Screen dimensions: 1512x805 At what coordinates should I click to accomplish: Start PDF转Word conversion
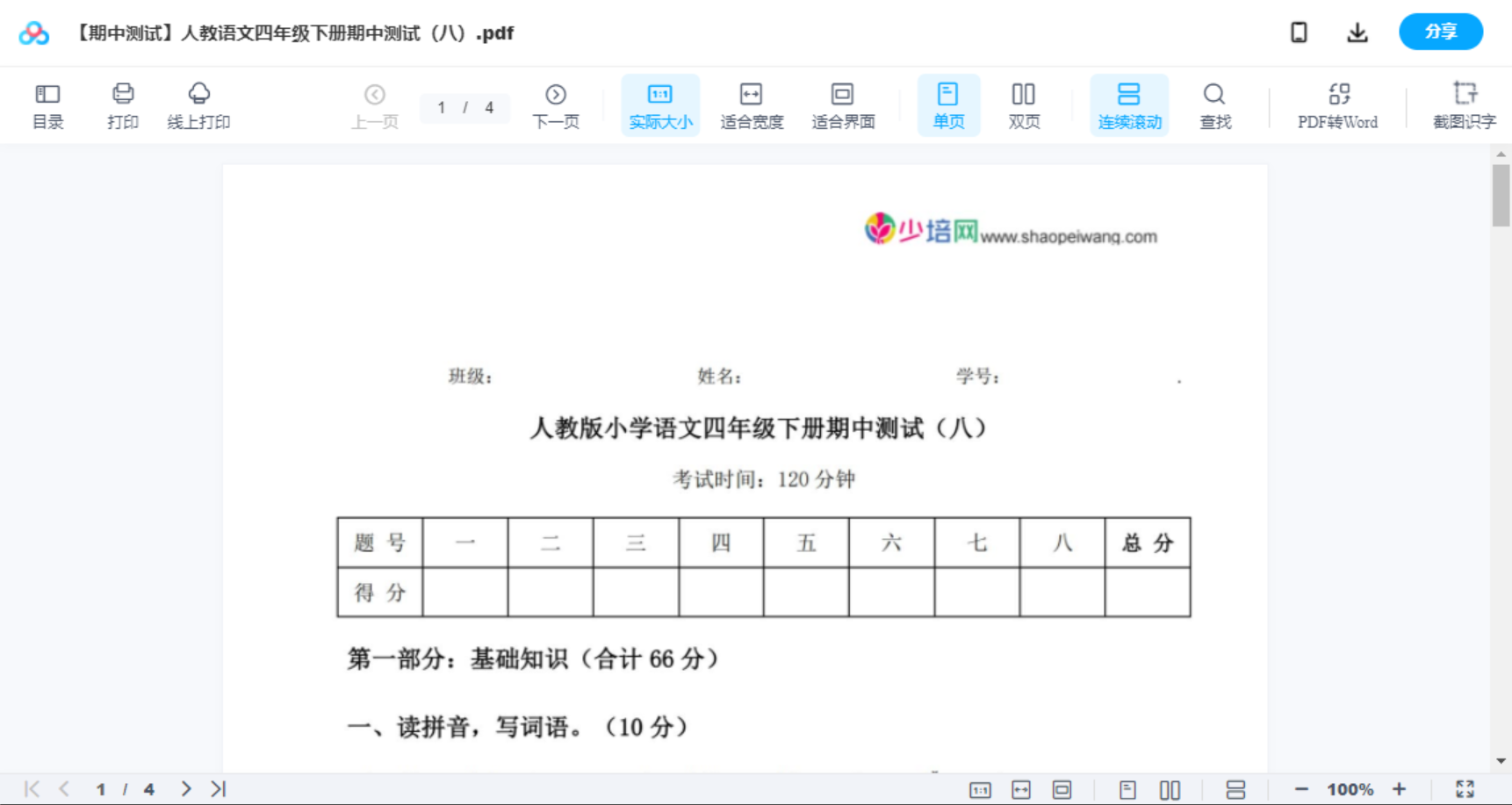pos(1337,104)
